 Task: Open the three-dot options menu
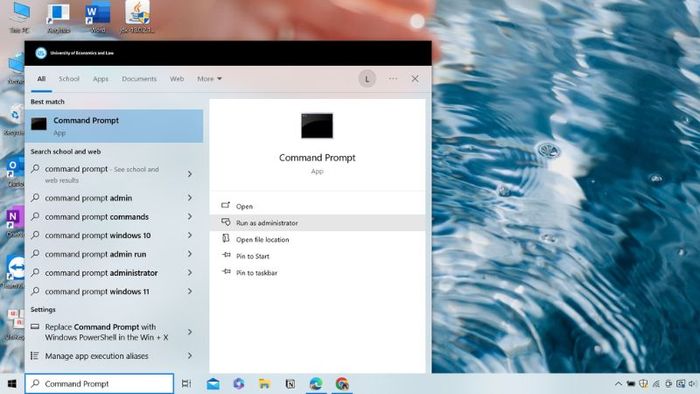pyautogui.click(x=393, y=79)
